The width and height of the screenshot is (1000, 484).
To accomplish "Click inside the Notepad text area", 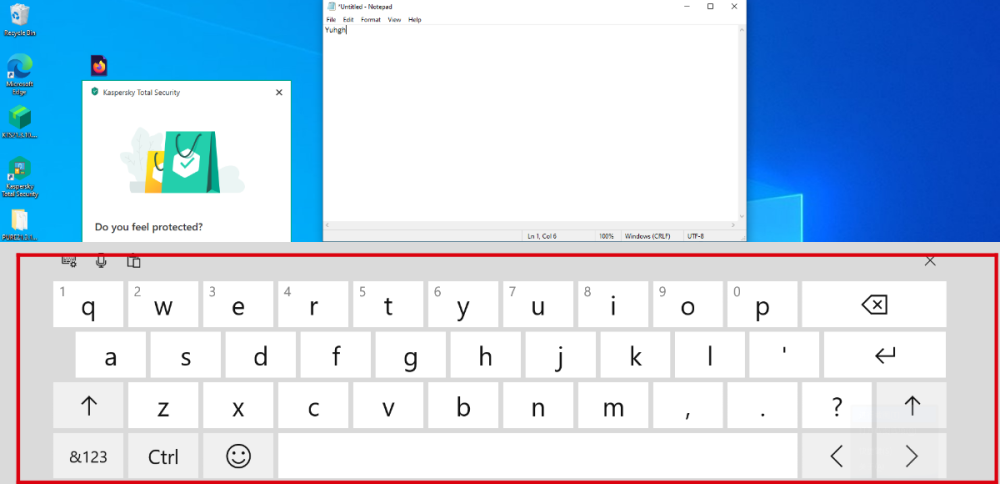I will click(531, 122).
